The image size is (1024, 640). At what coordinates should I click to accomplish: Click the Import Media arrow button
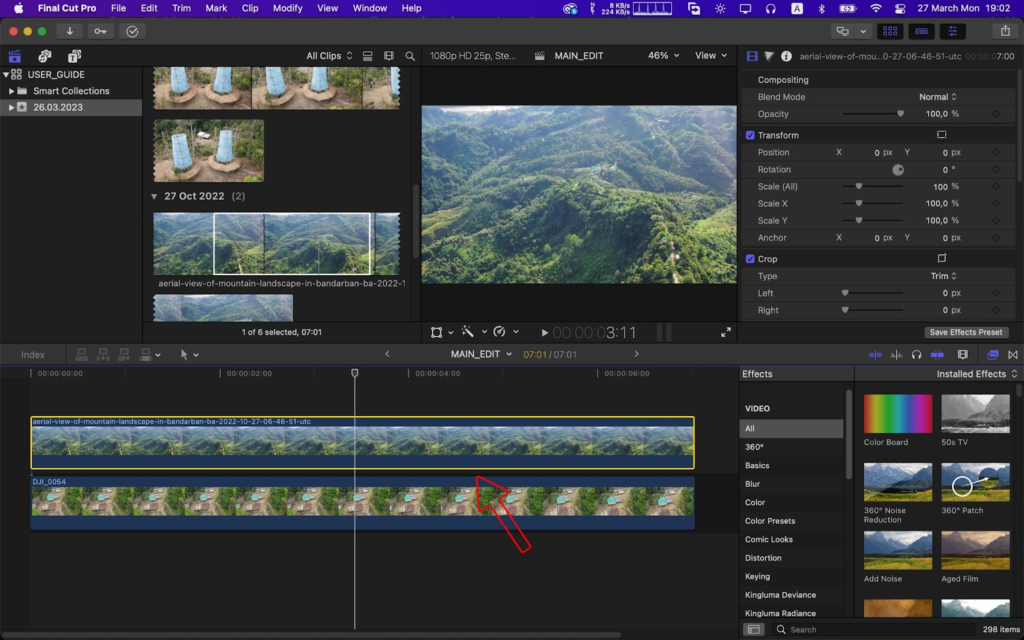click(69, 31)
